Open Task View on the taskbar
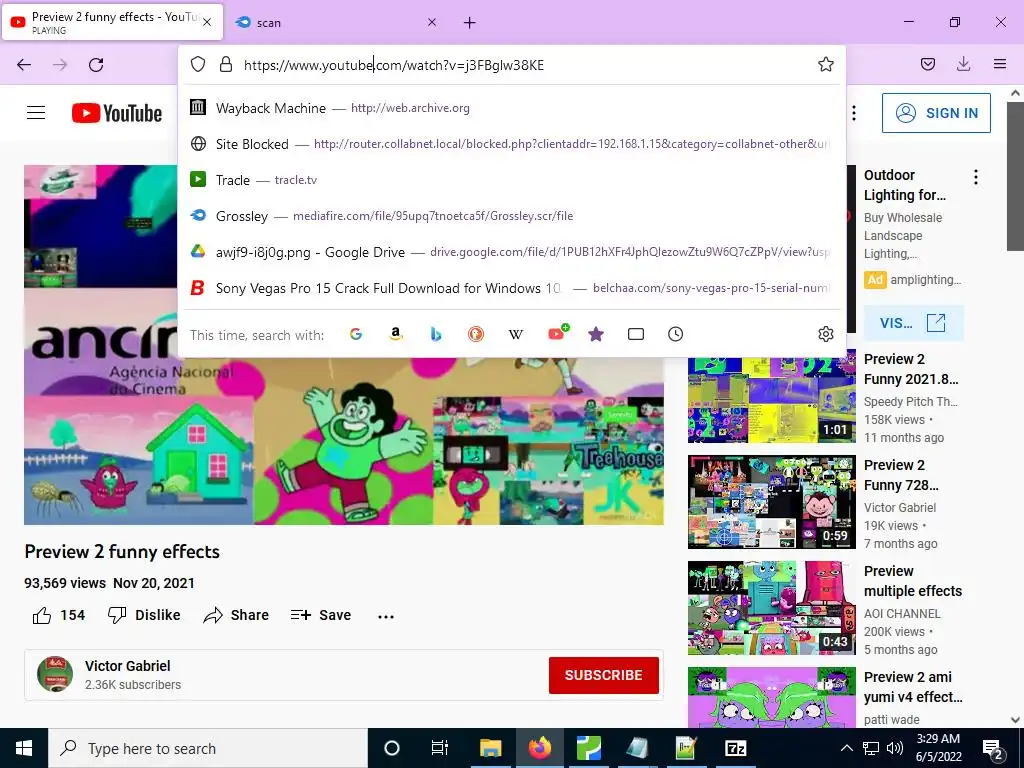Viewport: 1024px width, 768px height. [440, 748]
